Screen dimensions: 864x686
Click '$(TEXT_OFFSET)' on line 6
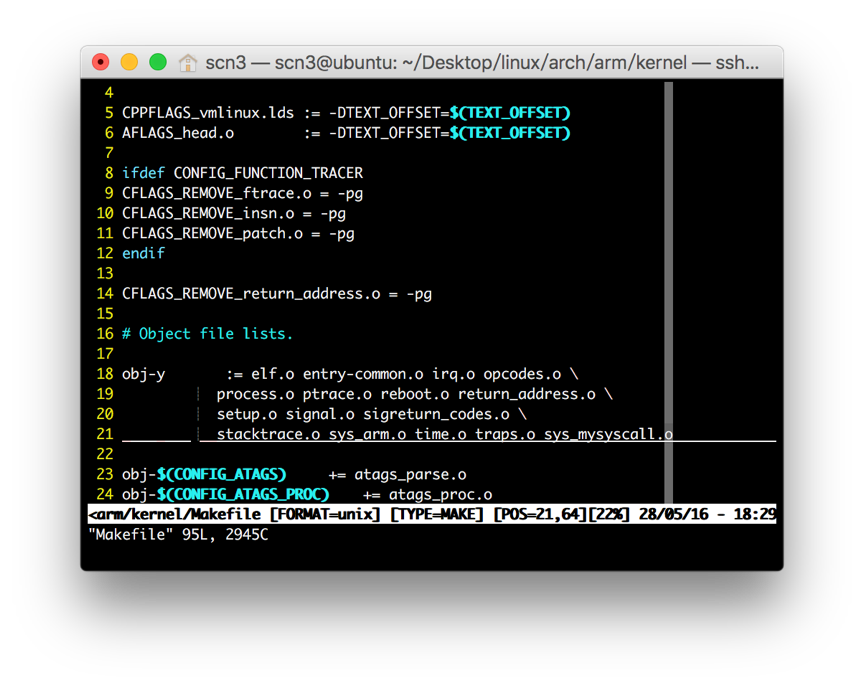pyautogui.click(x=509, y=133)
